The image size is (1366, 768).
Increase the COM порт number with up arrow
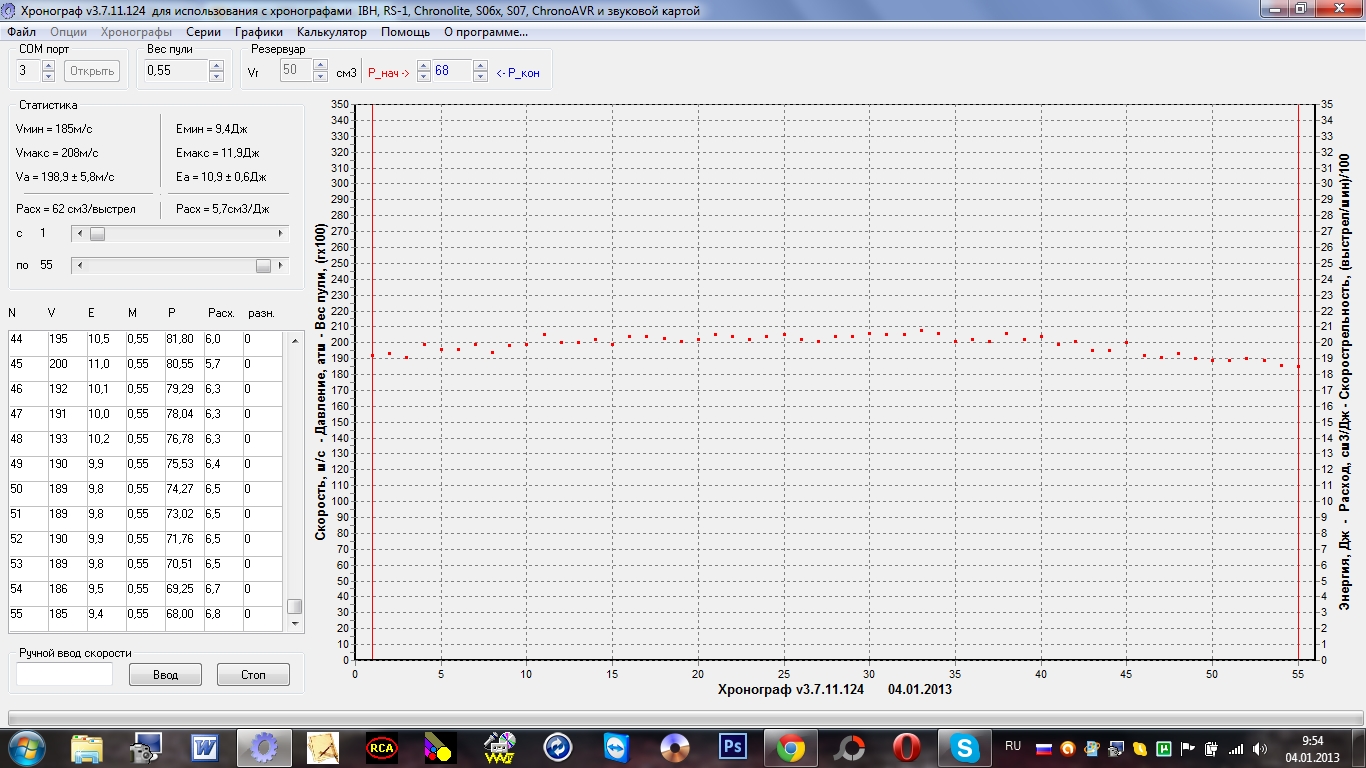[x=48, y=66]
